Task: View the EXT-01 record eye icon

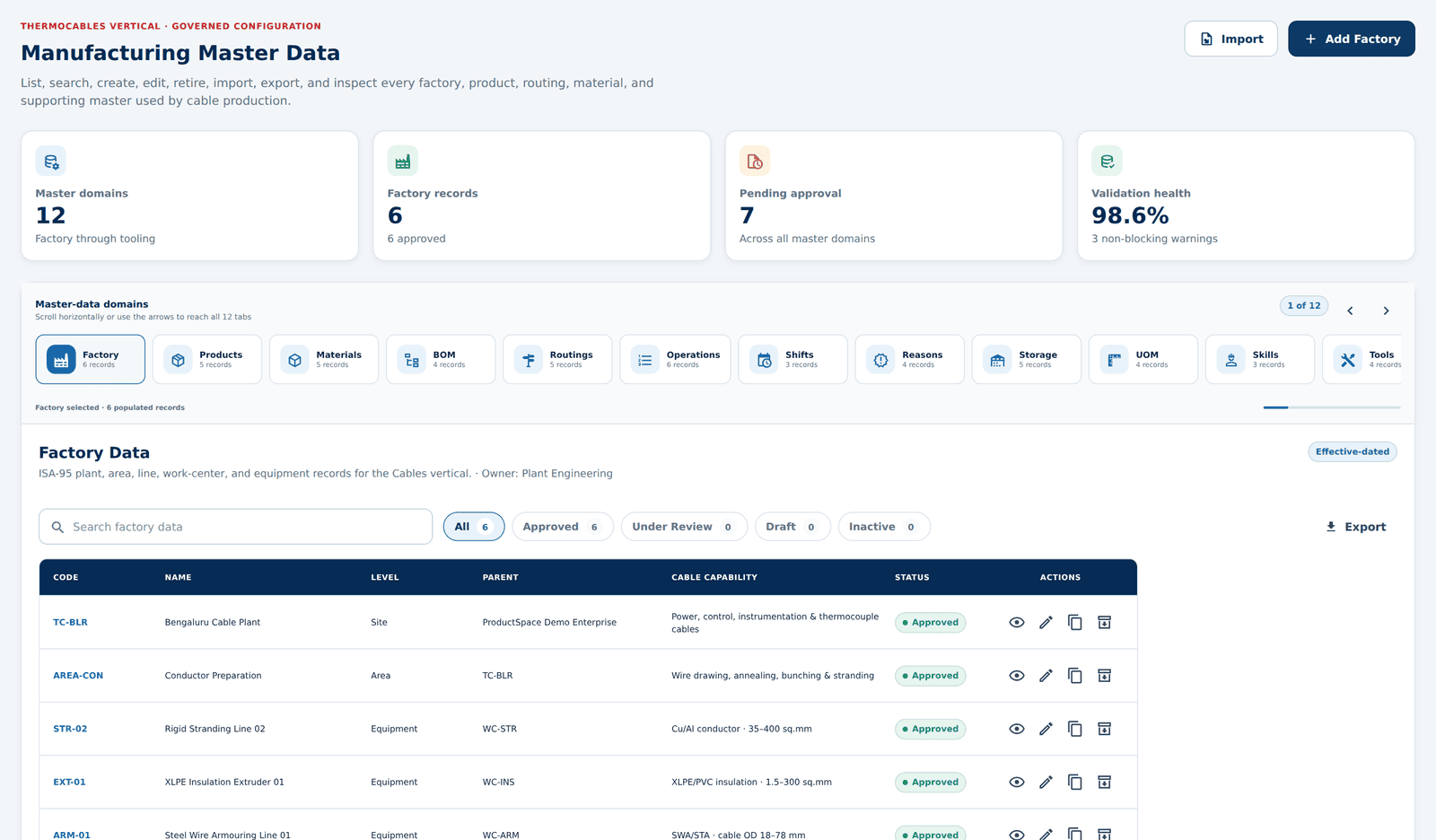Action: click(x=1016, y=782)
